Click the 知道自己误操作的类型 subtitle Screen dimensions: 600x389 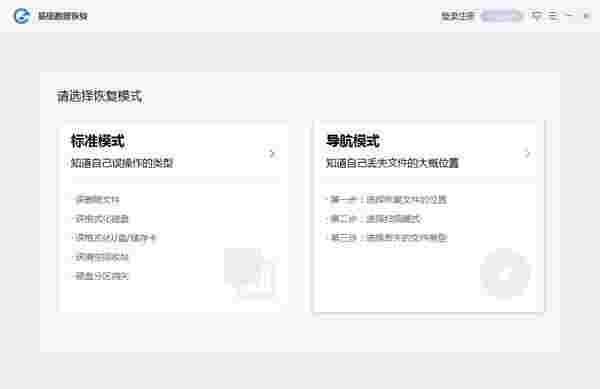click(122, 163)
